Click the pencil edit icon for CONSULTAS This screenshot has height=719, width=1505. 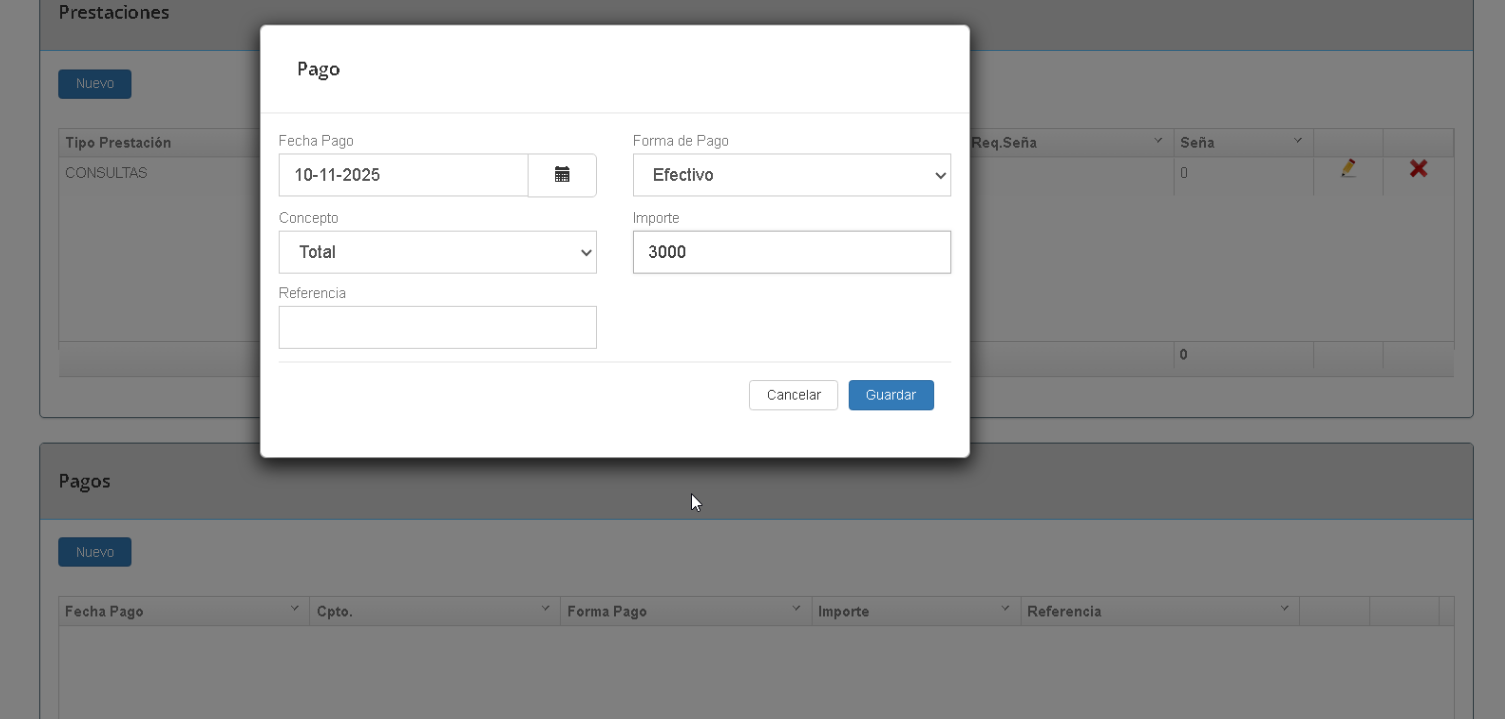click(1348, 169)
